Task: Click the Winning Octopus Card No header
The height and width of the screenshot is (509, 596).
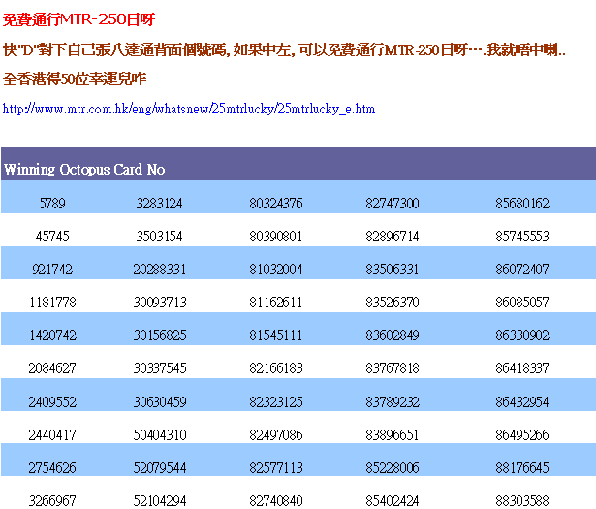Action: point(84,170)
